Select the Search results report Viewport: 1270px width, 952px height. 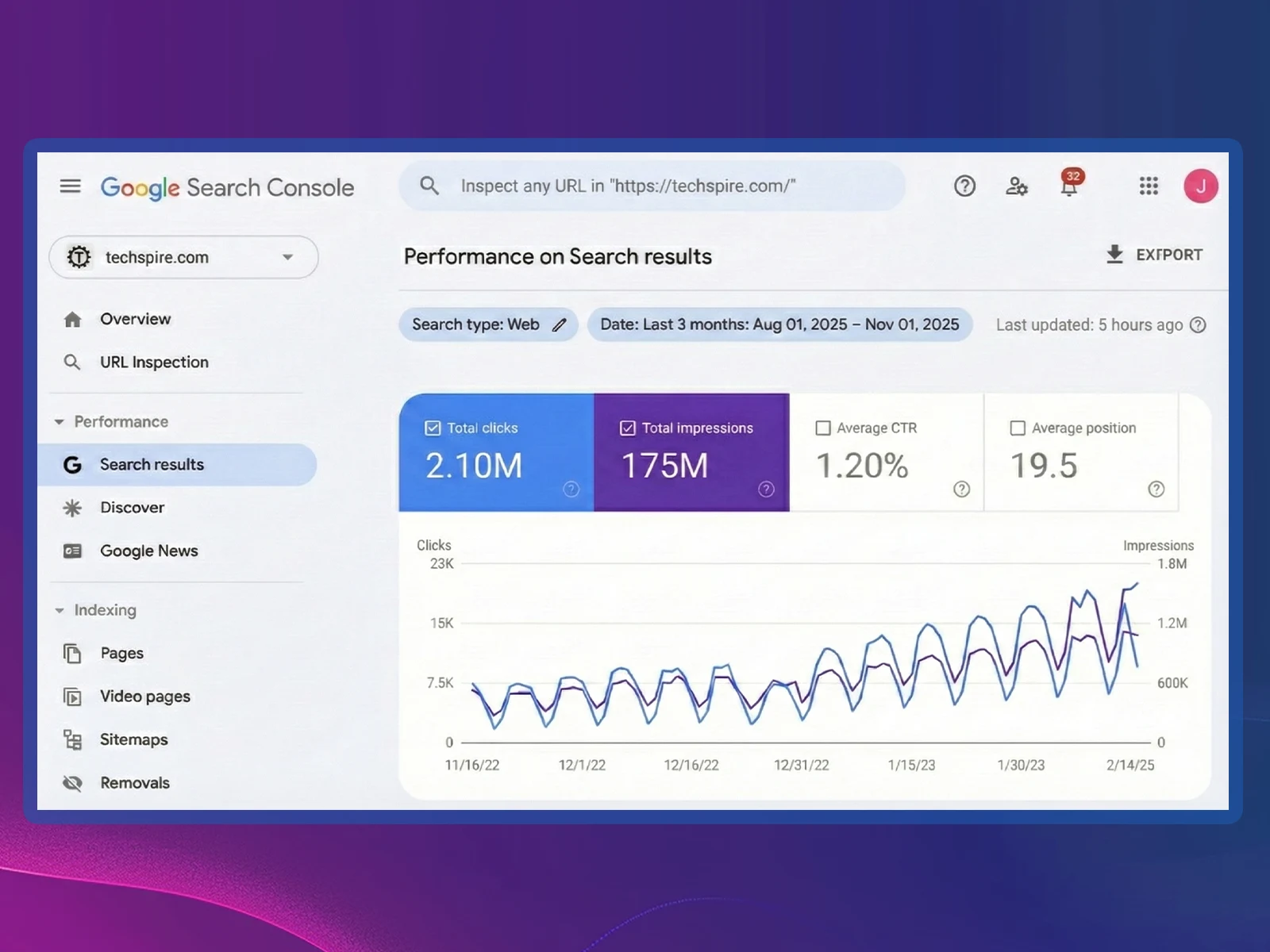coord(152,464)
